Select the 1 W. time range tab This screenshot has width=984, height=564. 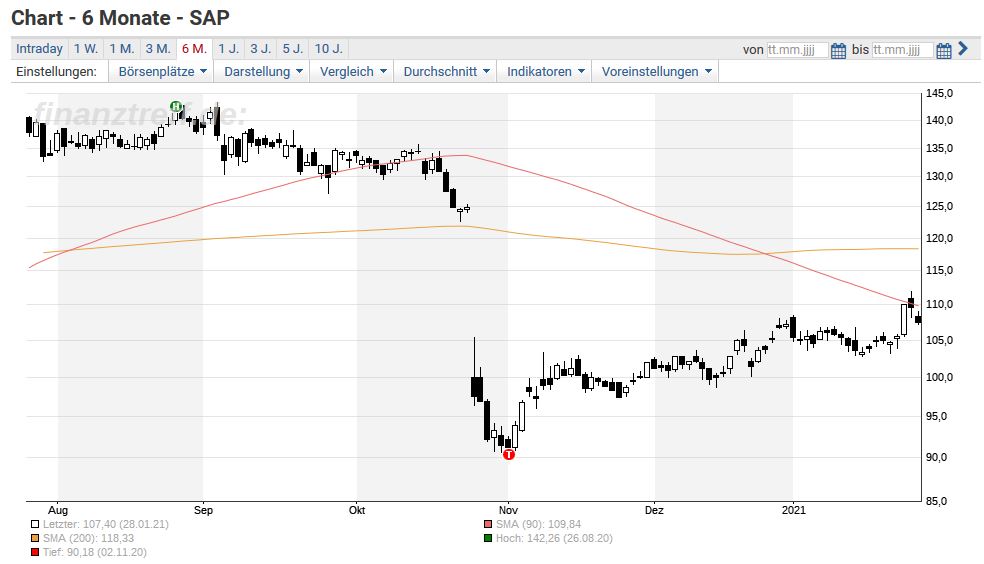click(85, 49)
